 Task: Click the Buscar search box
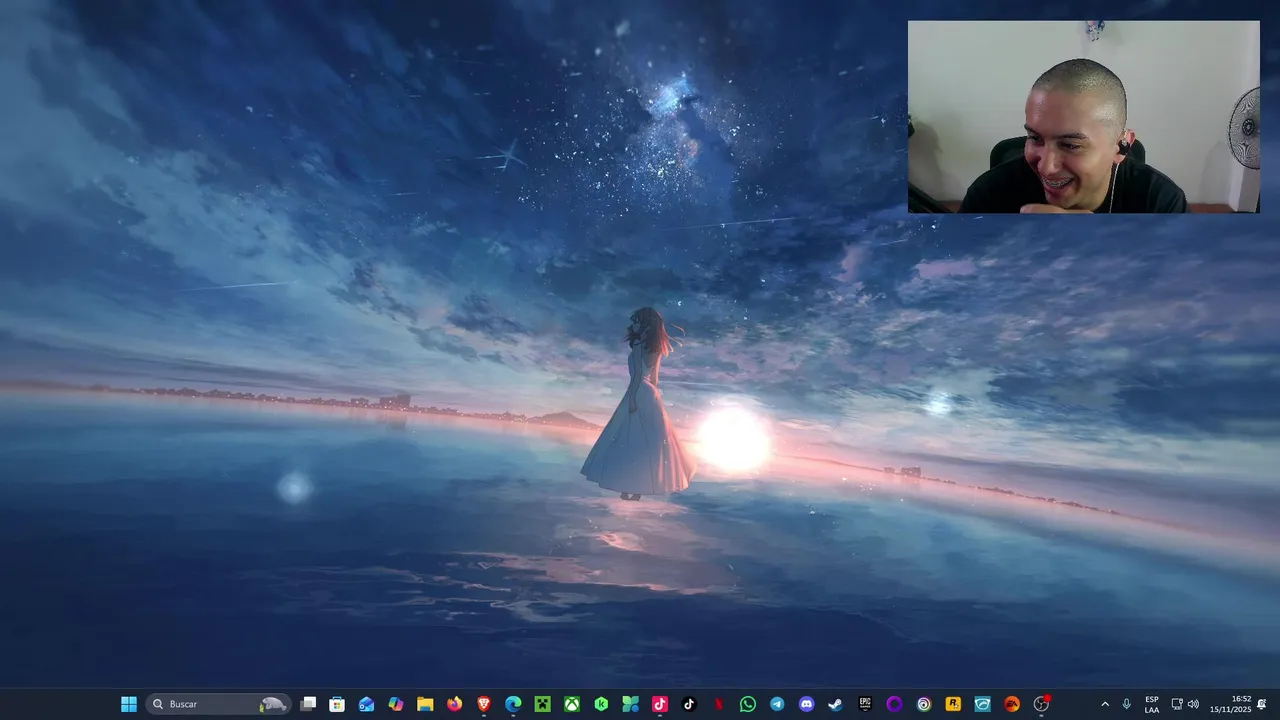218,704
